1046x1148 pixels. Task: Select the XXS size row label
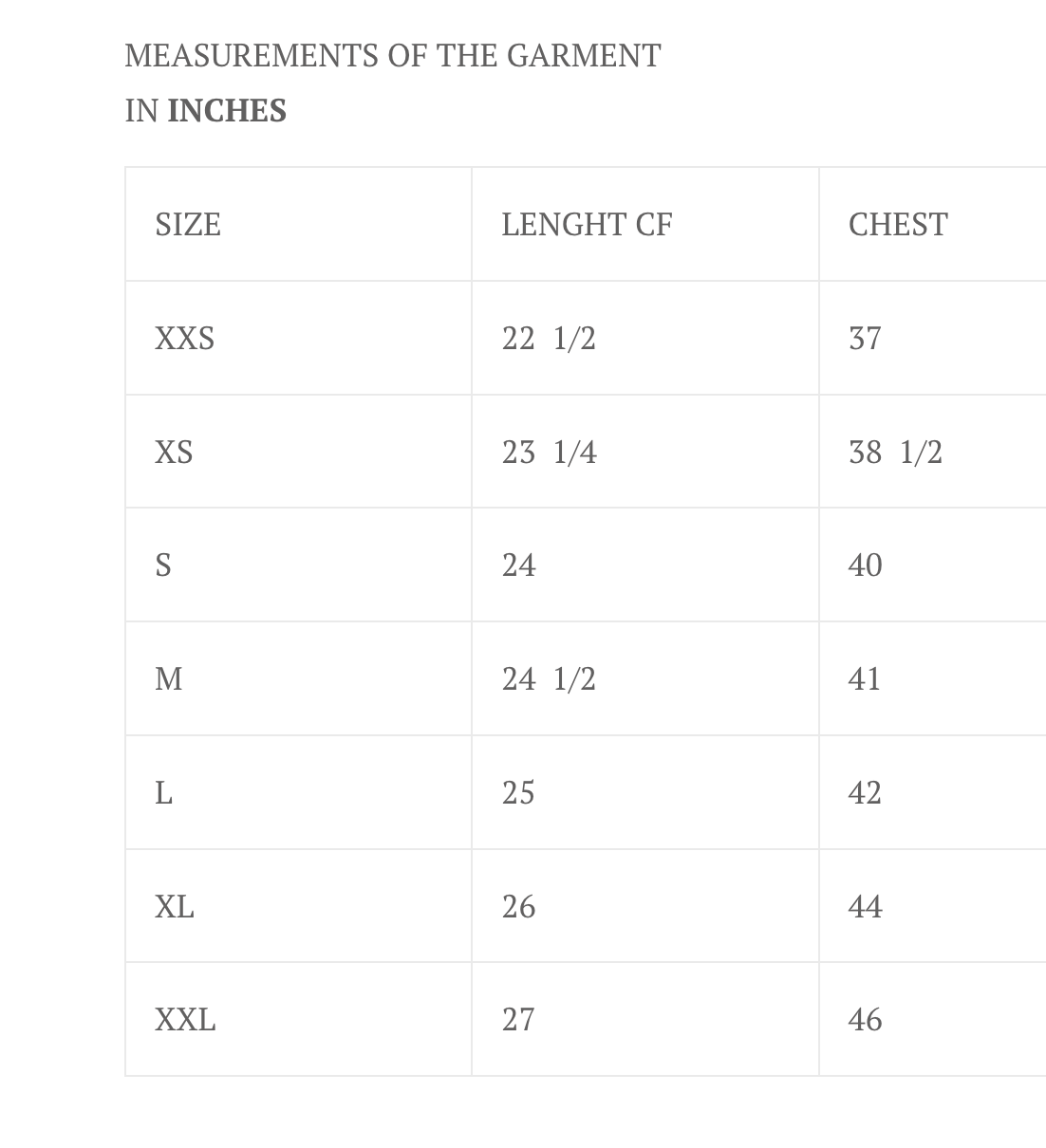[185, 339]
